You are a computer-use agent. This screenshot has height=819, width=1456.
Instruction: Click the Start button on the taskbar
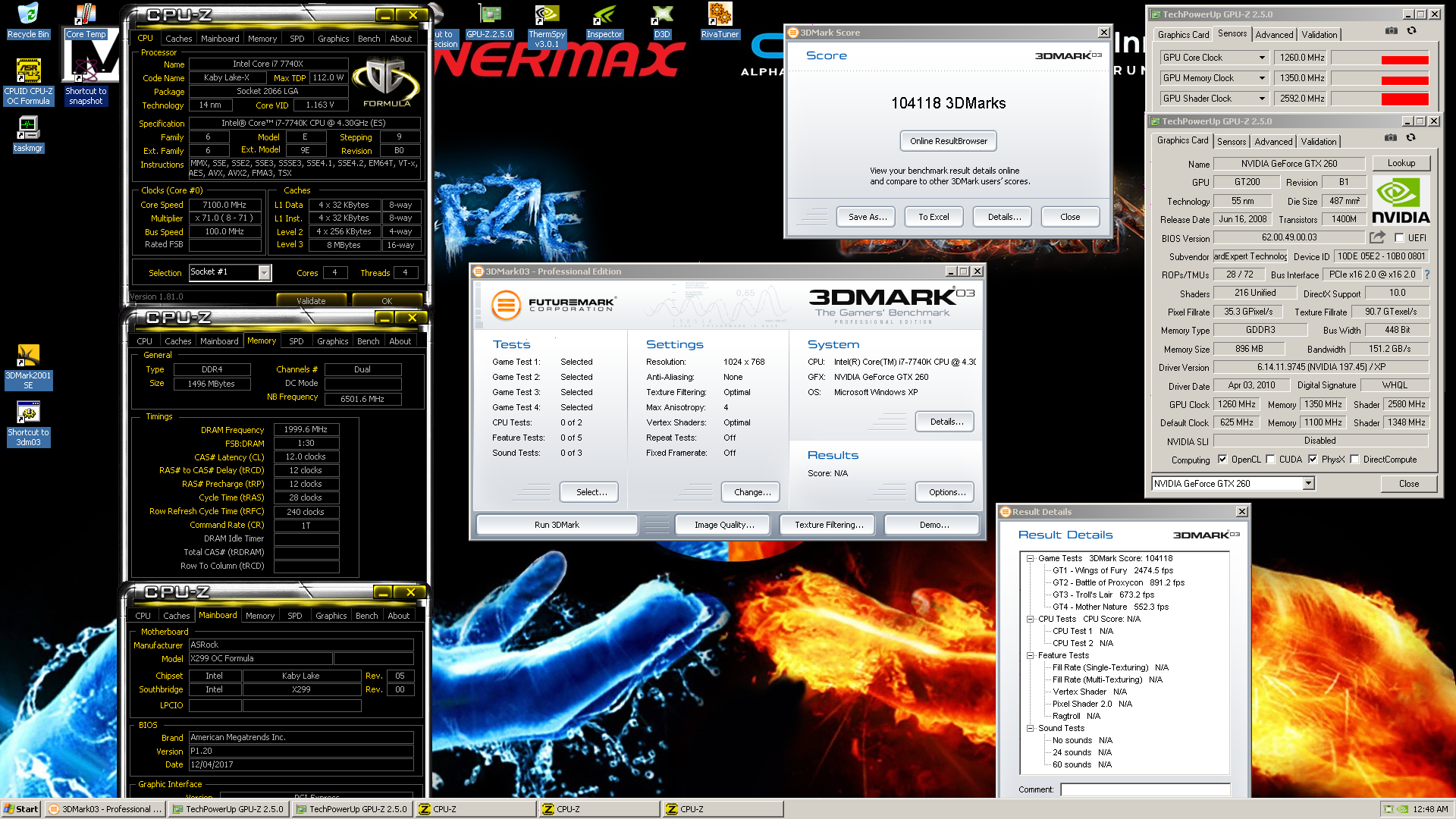[x=20, y=809]
